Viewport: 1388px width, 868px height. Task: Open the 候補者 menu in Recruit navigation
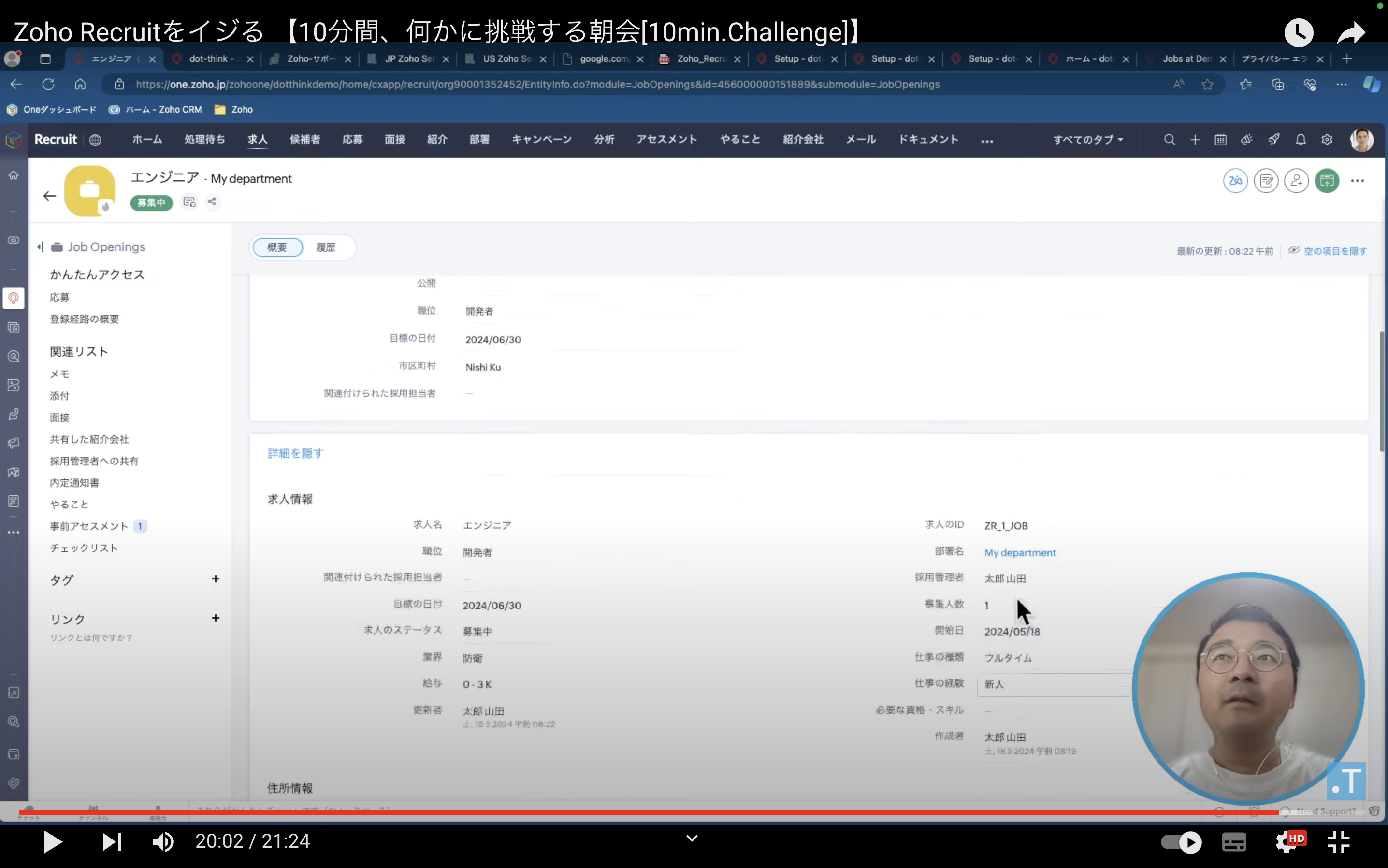coord(304,139)
